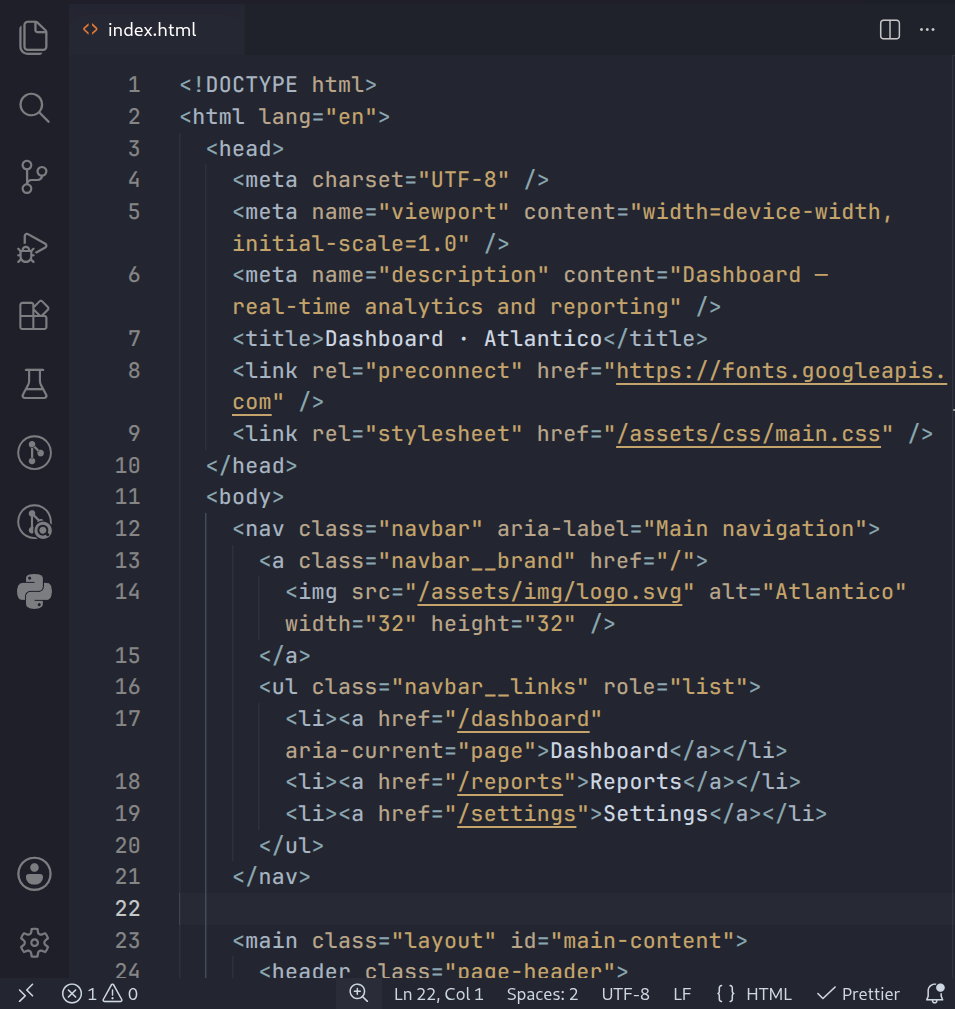Click the closing ul tag on line 20
955x1009 pixels.
[292, 846]
